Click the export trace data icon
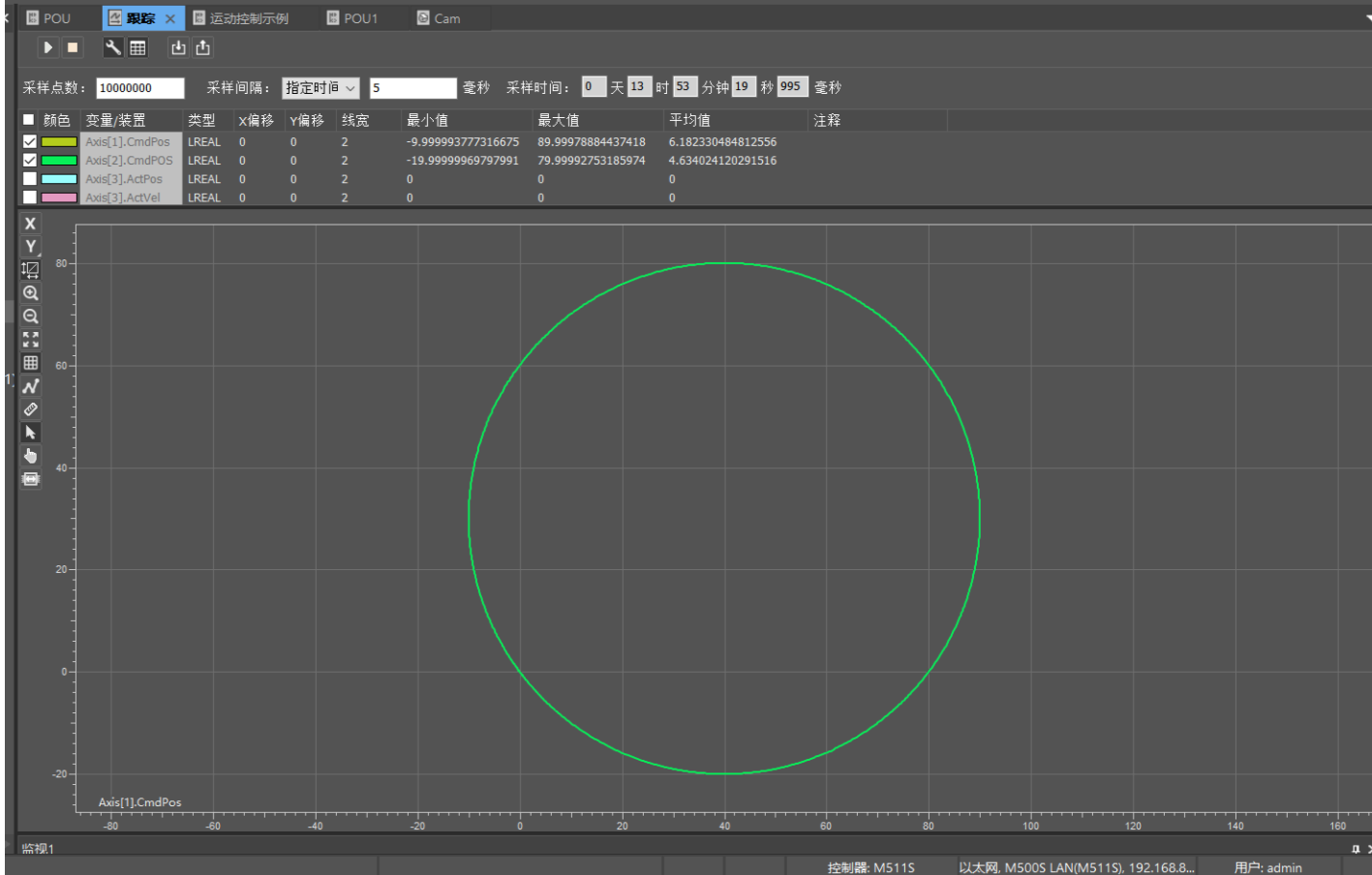The width and height of the screenshot is (1372, 875). click(202, 47)
